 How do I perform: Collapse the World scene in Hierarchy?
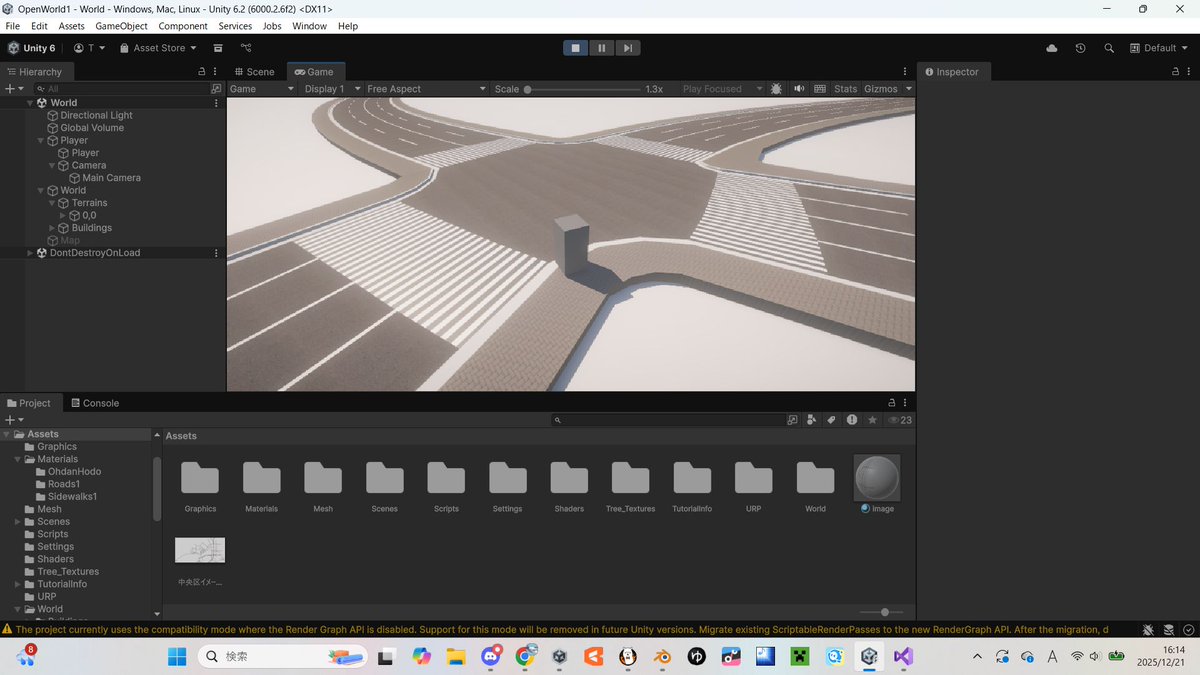(30, 102)
